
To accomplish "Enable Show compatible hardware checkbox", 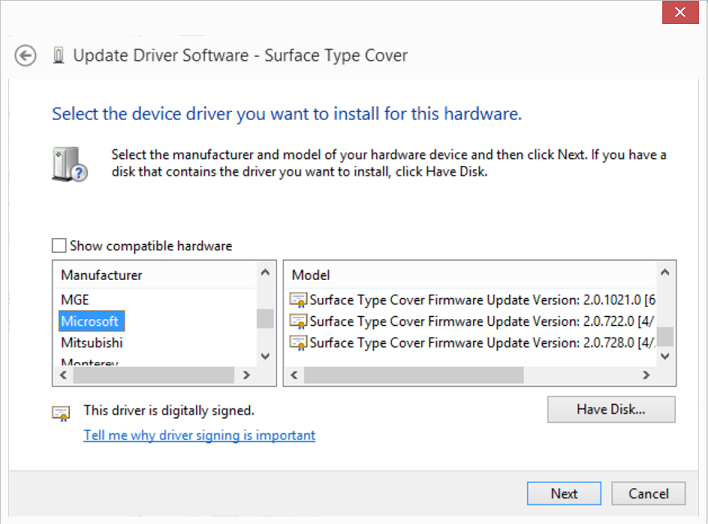I will click(59, 246).
